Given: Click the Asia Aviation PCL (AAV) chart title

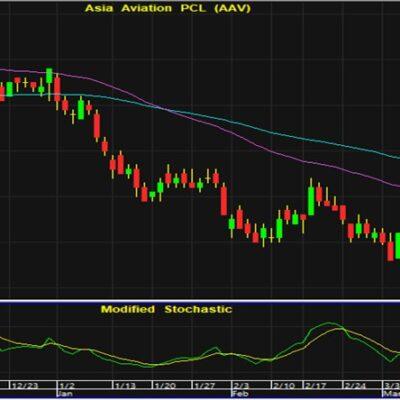Looking at the screenshot, I should [x=168, y=8].
